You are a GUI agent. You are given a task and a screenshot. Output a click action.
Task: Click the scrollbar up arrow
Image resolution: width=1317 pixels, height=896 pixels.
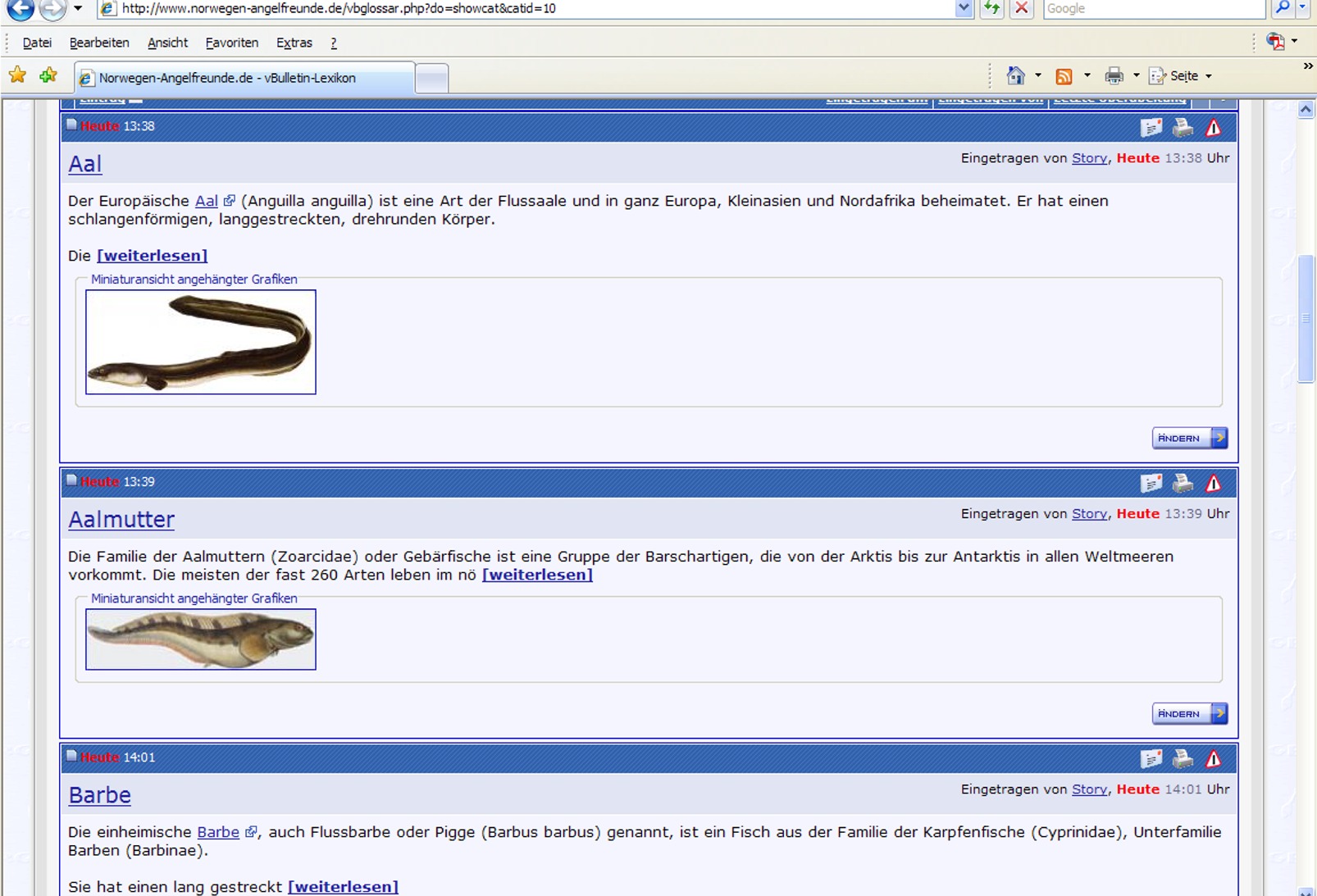click(x=1306, y=109)
